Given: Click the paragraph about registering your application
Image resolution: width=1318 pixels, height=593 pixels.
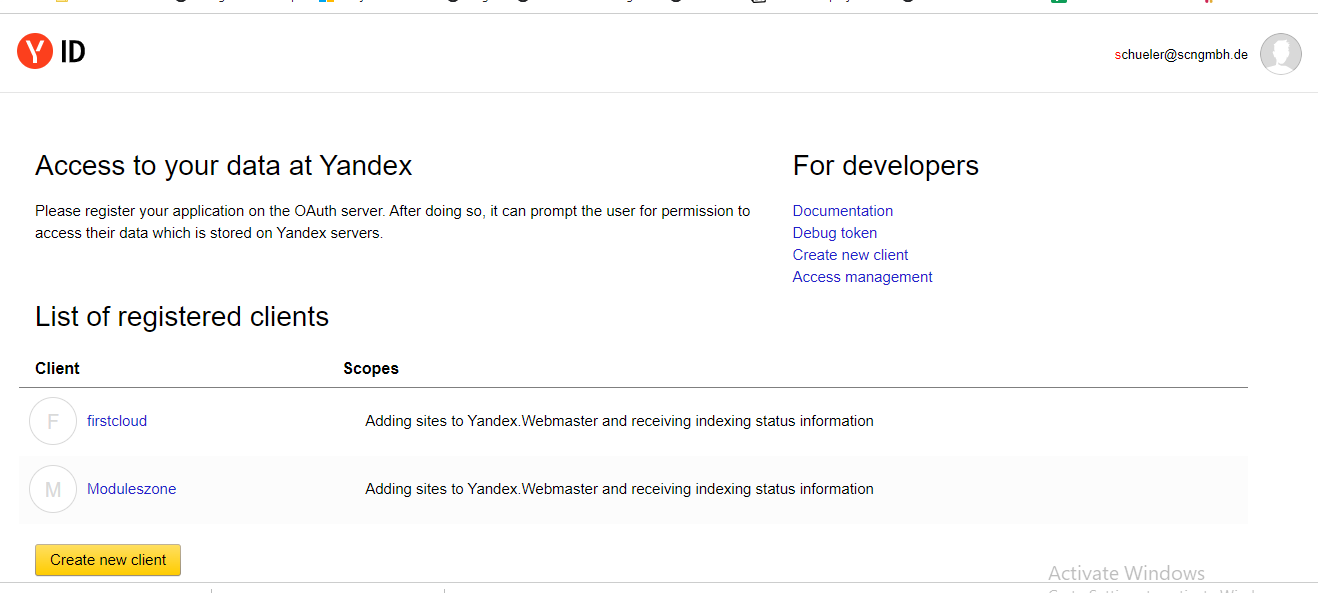Looking at the screenshot, I should pyautogui.click(x=392, y=222).
